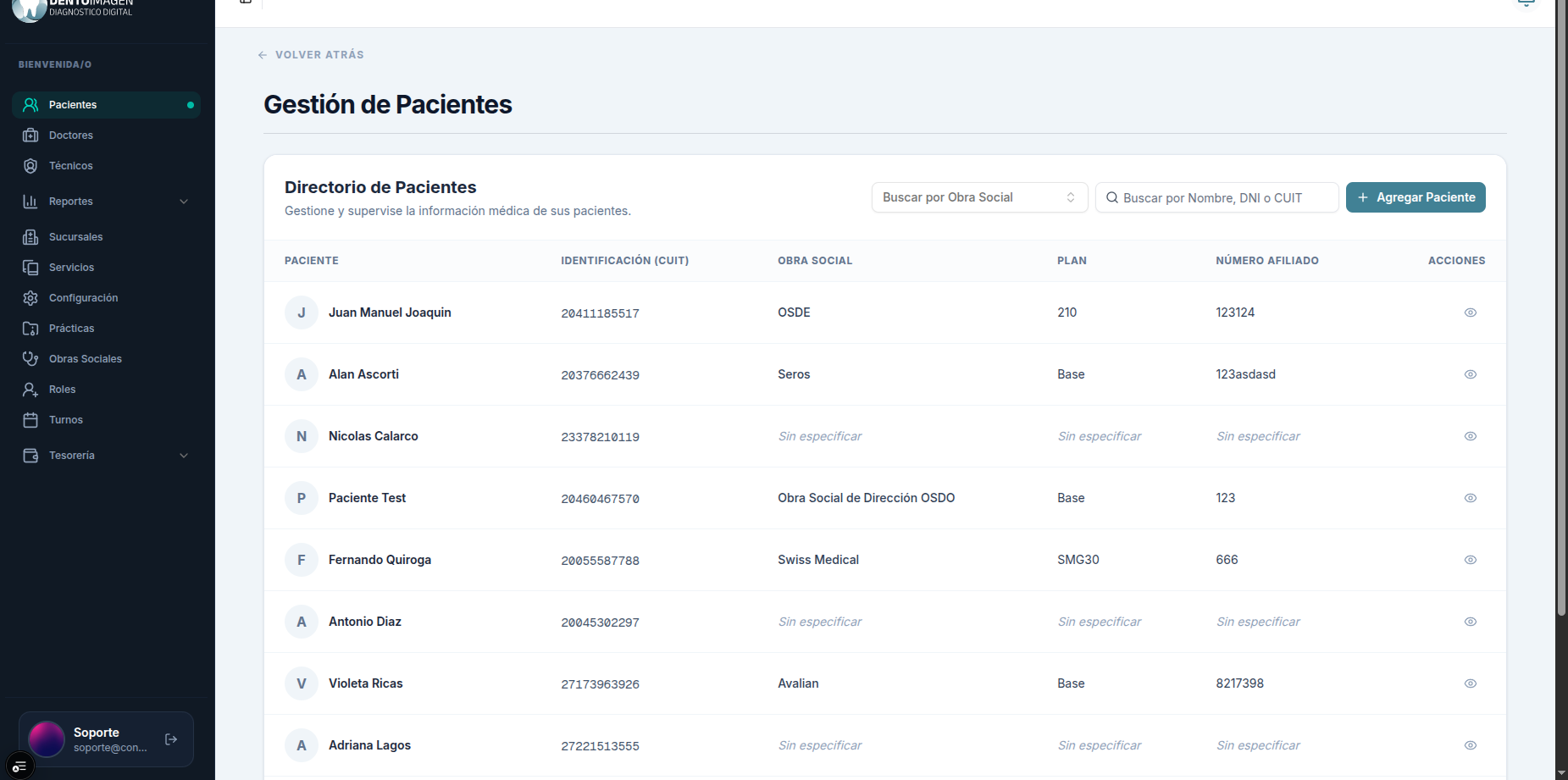View details for Violeta Ricas
This screenshot has width=1568, height=780.
tap(1471, 683)
